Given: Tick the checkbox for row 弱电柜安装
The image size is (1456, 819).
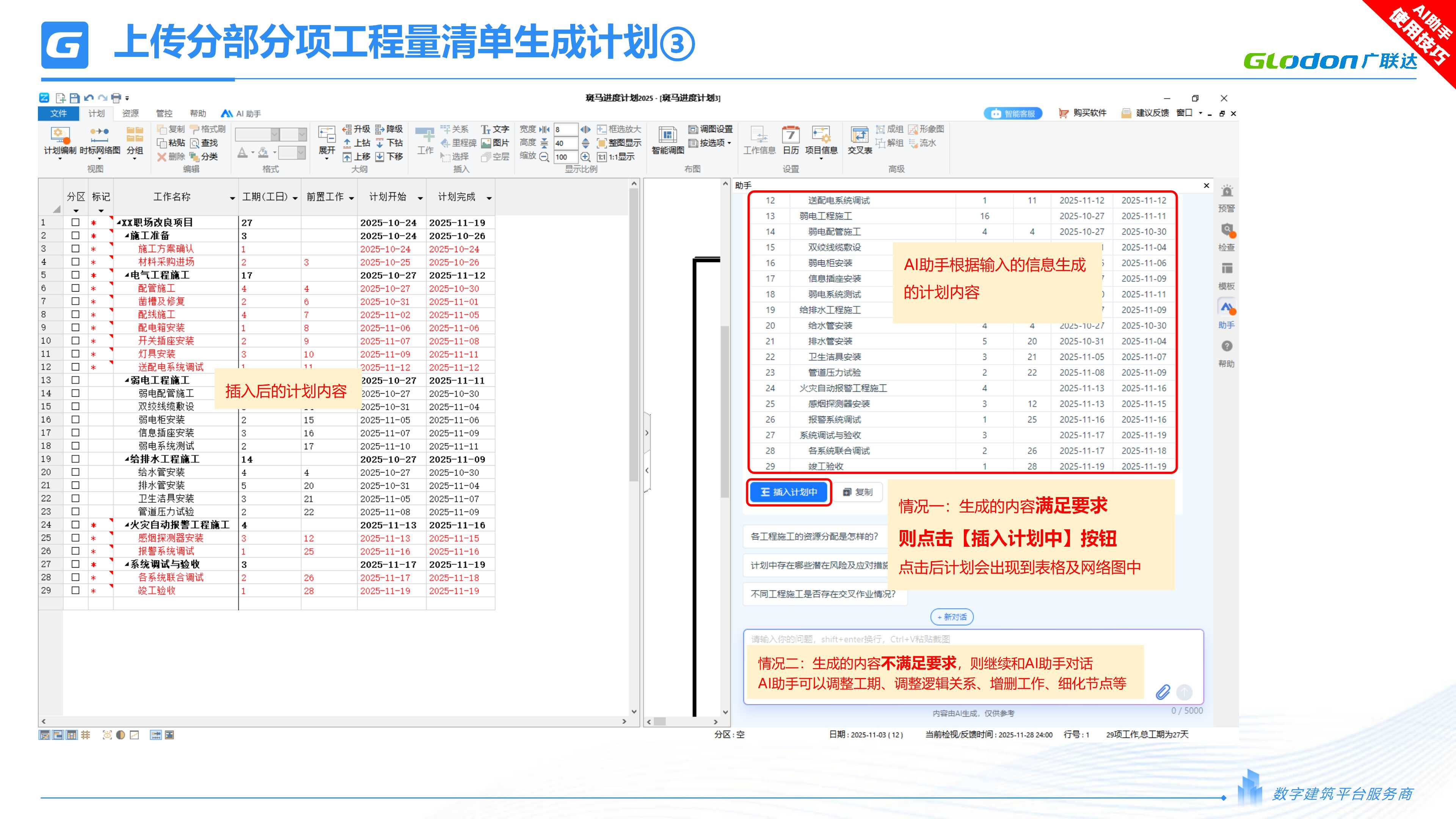Looking at the screenshot, I should (75, 419).
